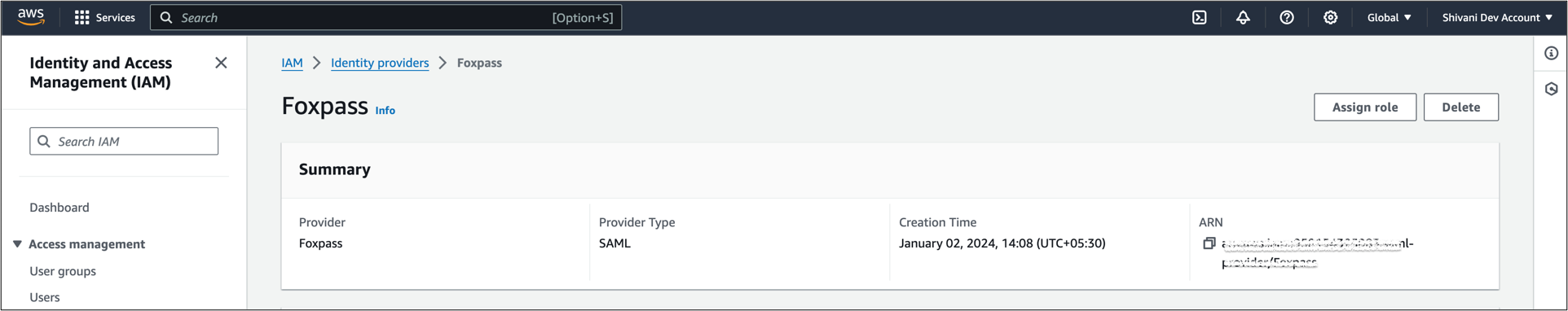The height and width of the screenshot is (311, 1568).
Task: Open the Shivani Dev Account menu
Action: (x=1497, y=17)
